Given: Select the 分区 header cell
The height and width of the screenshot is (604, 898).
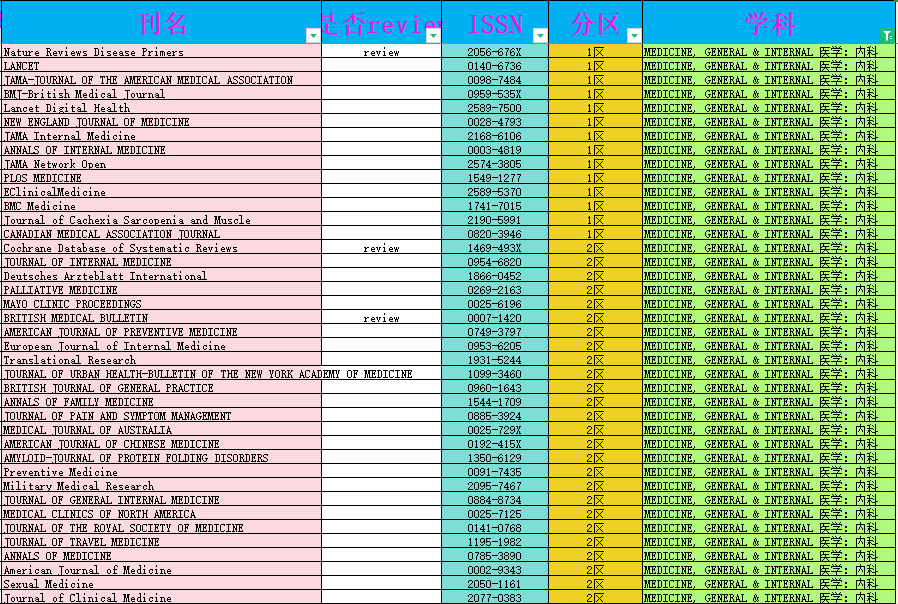Looking at the screenshot, I should point(596,22).
